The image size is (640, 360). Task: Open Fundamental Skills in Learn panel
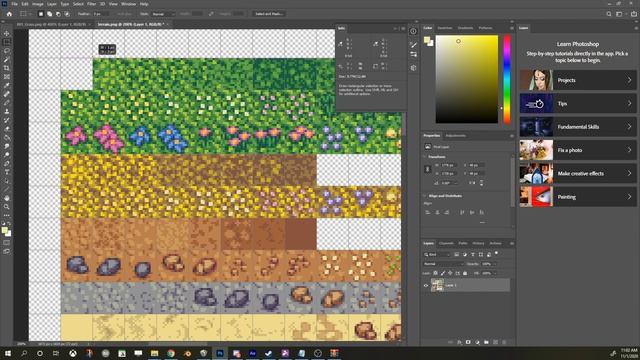(x=578, y=127)
